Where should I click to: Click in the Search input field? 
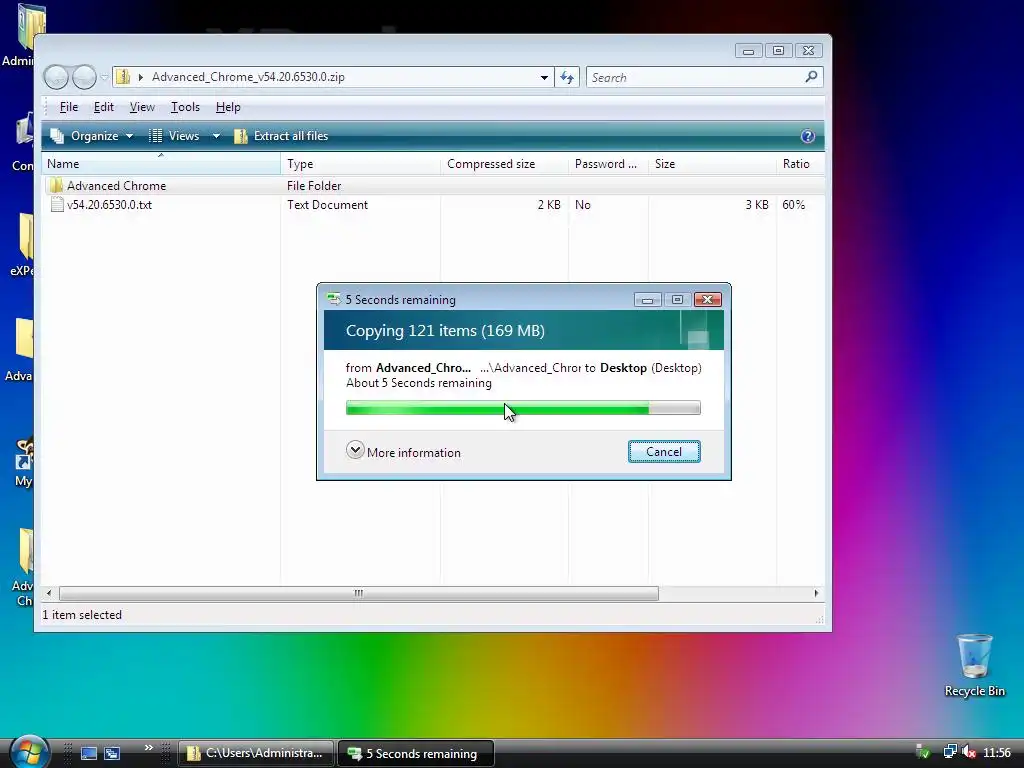point(694,78)
